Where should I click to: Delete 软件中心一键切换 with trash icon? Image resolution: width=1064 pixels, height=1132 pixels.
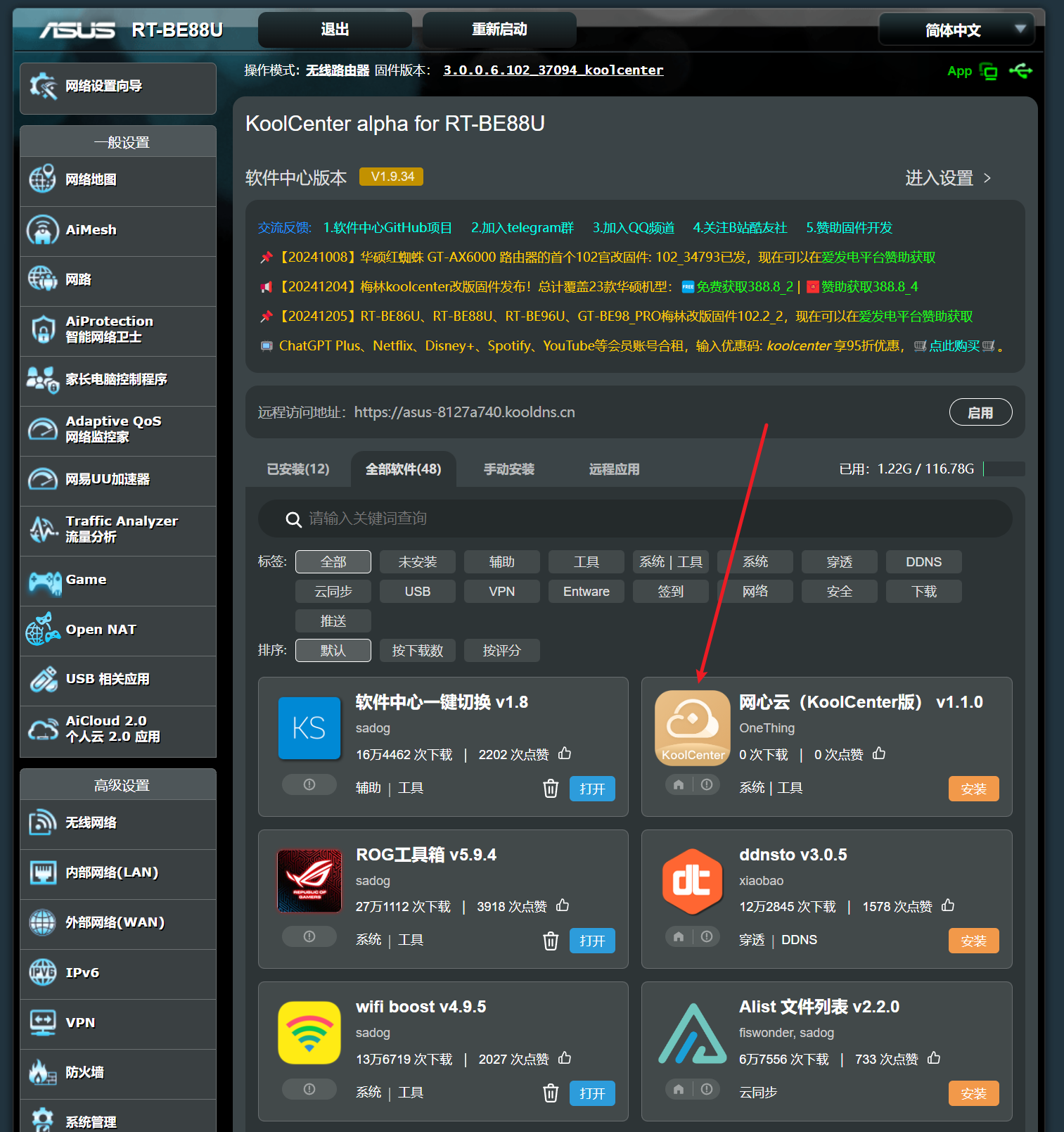[551, 789]
